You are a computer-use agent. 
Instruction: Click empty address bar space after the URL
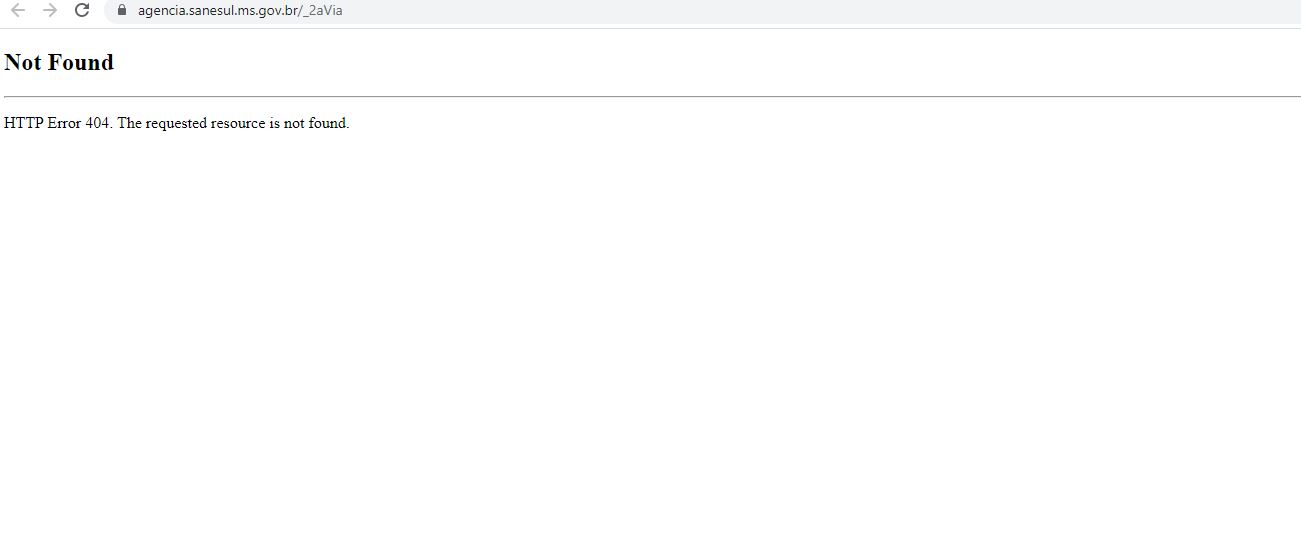pyautogui.click(x=800, y=10)
